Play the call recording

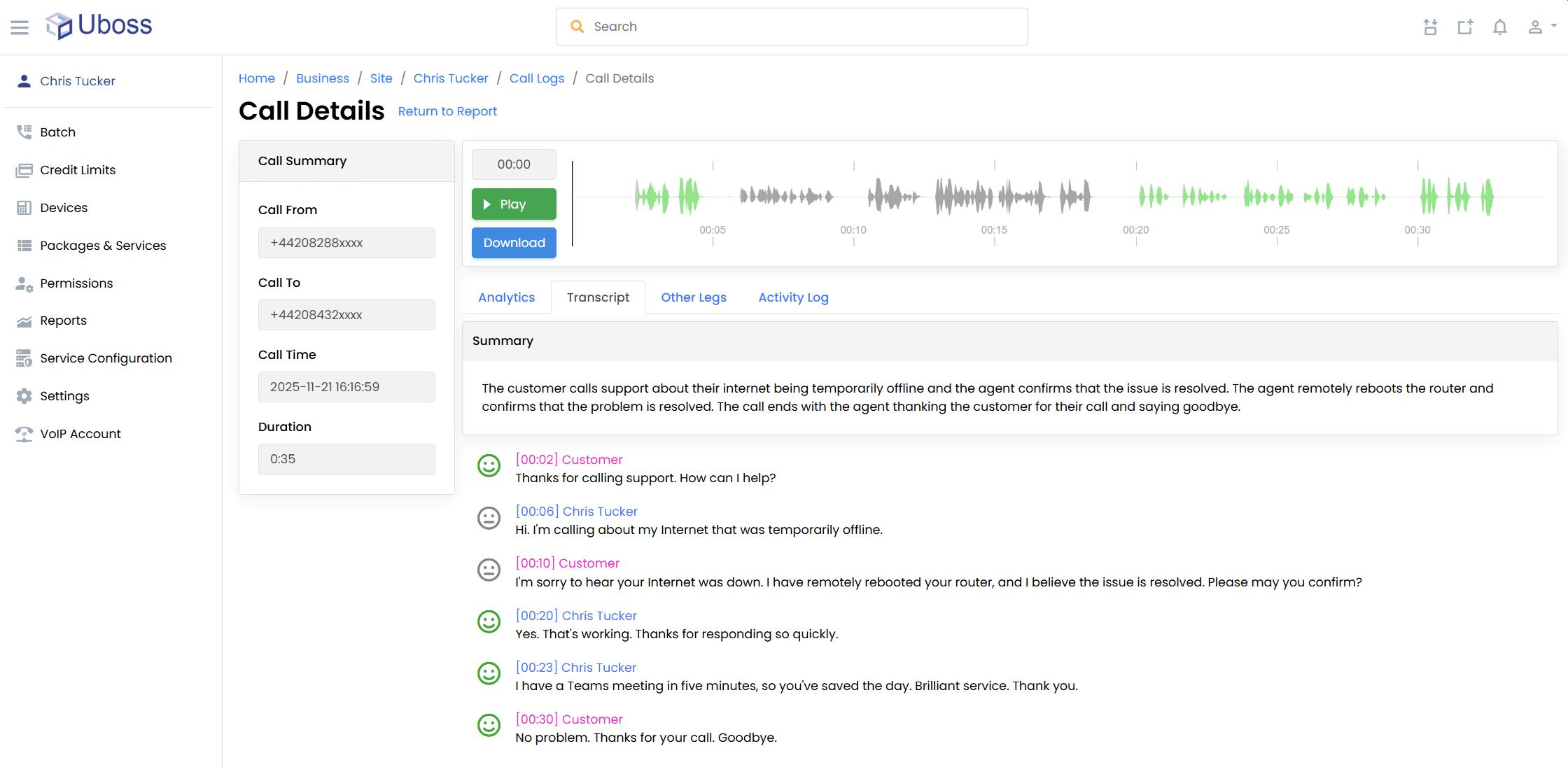pyautogui.click(x=513, y=204)
